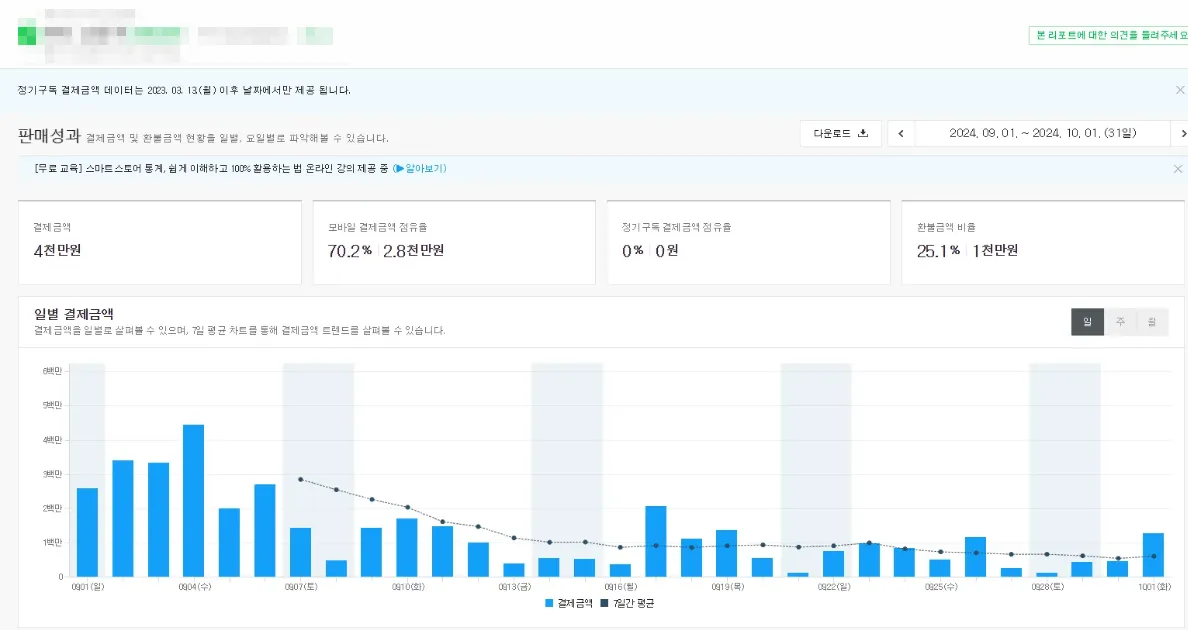1188x630 pixels.
Task: Click the blue 결제금액 legend square icon
Action: [548, 603]
